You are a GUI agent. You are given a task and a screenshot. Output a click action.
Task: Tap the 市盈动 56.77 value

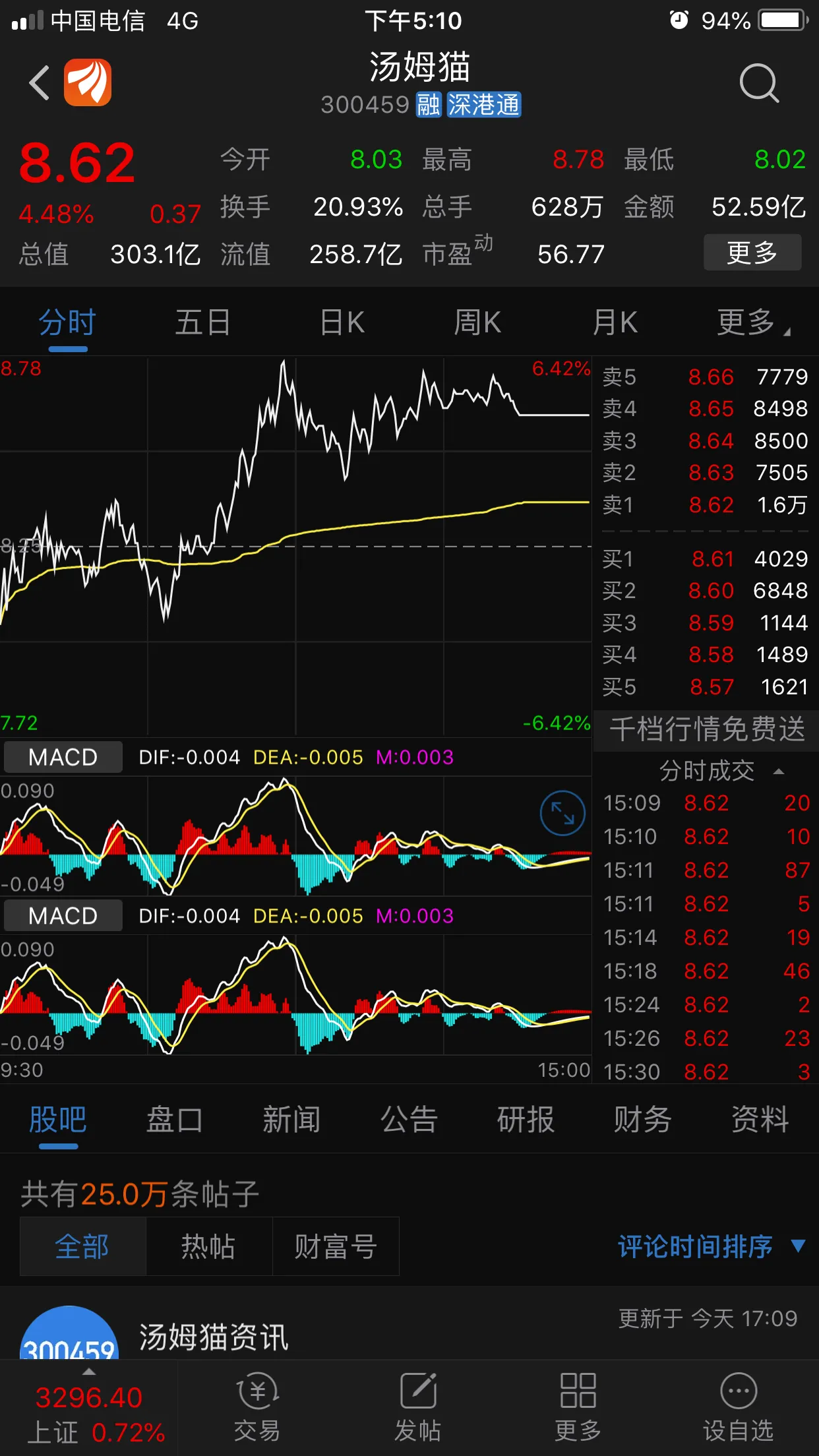click(571, 254)
